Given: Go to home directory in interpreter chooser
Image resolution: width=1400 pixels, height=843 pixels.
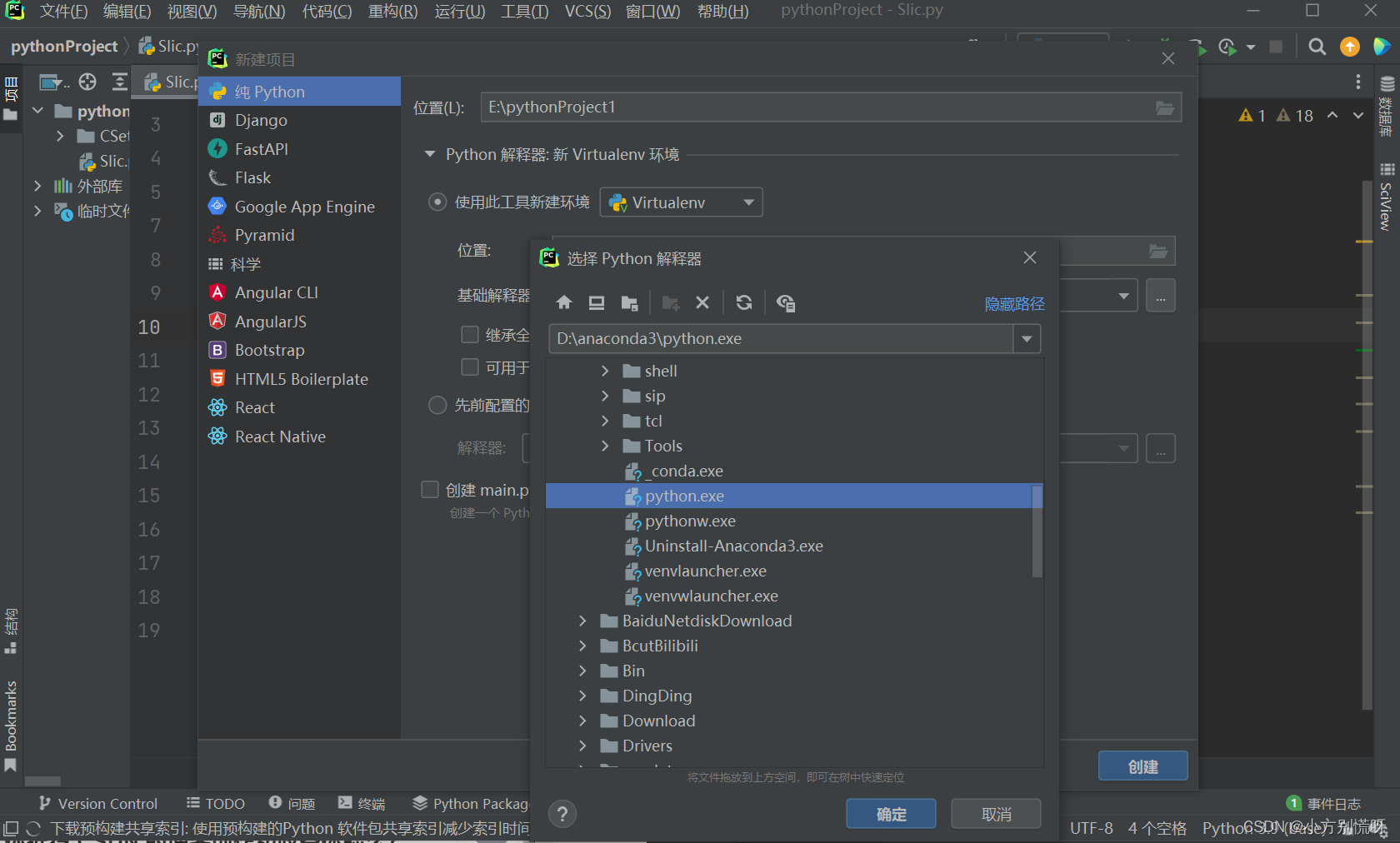Looking at the screenshot, I should coord(564,302).
